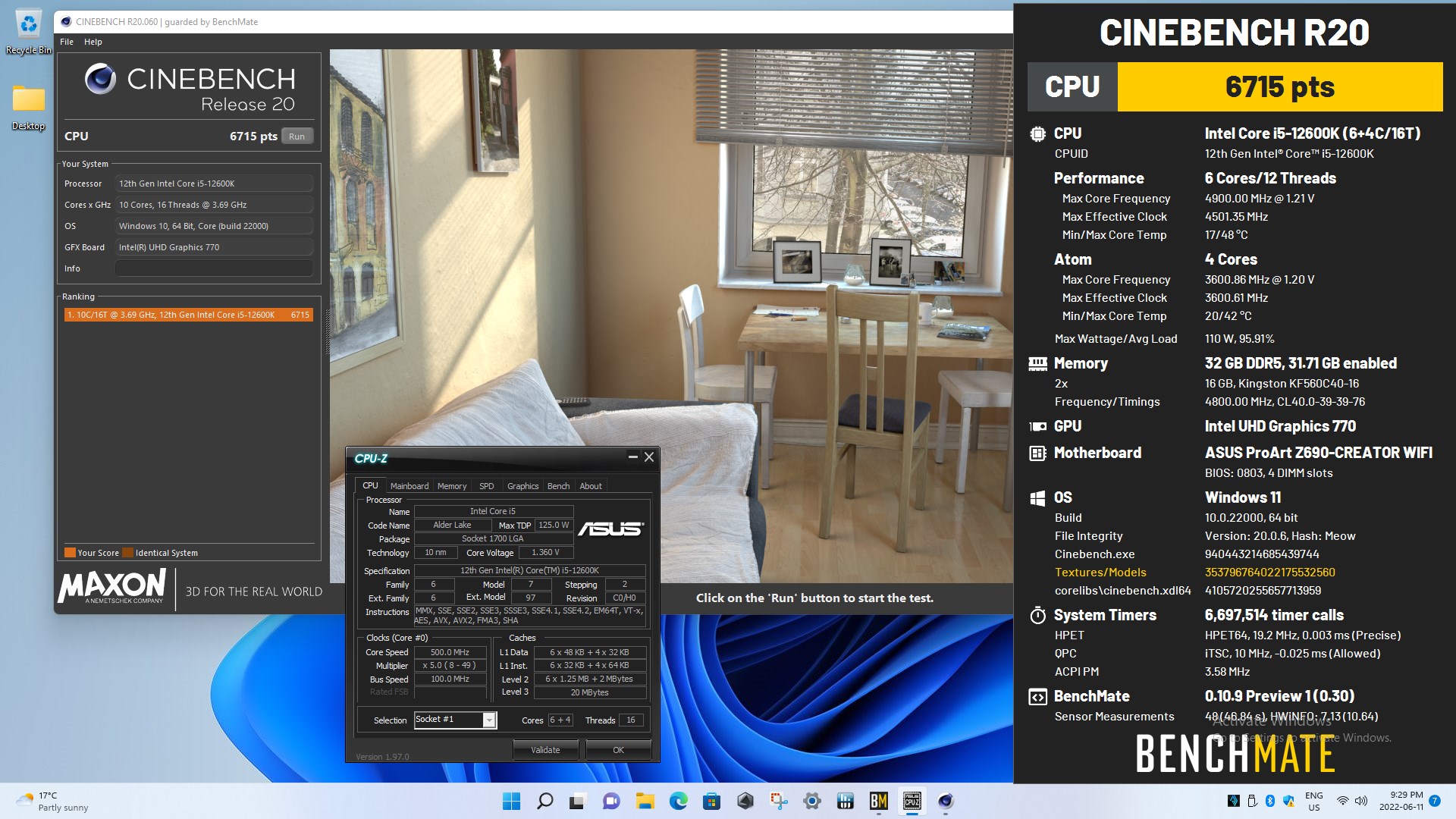The height and width of the screenshot is (819, 1456).
Task: Open taskbar Search
Action: point(544,801)
